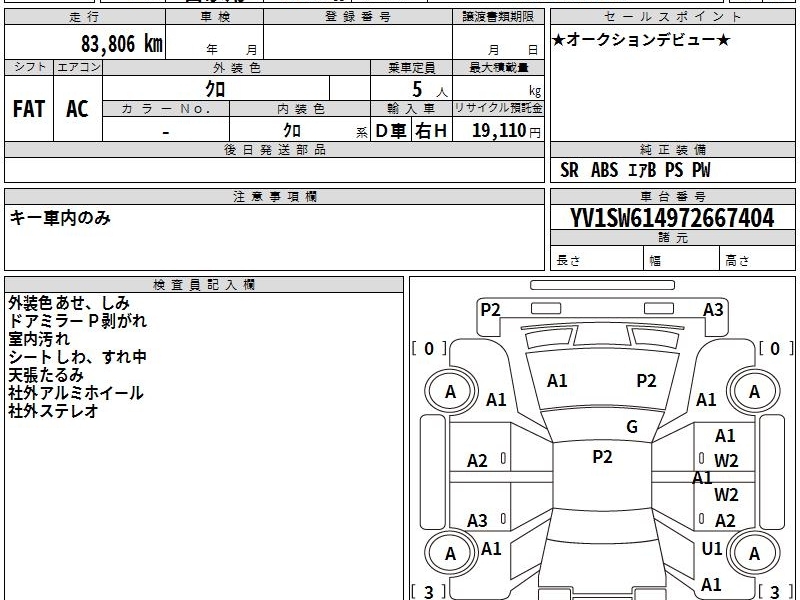Viewport: 800px width, 600px height.
Task: Click the 乗車定員 header
Action: (411, 67)
